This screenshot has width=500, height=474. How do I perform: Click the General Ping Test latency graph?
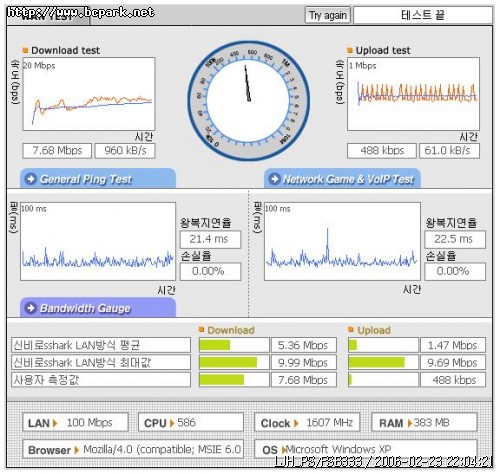point(98,241)
